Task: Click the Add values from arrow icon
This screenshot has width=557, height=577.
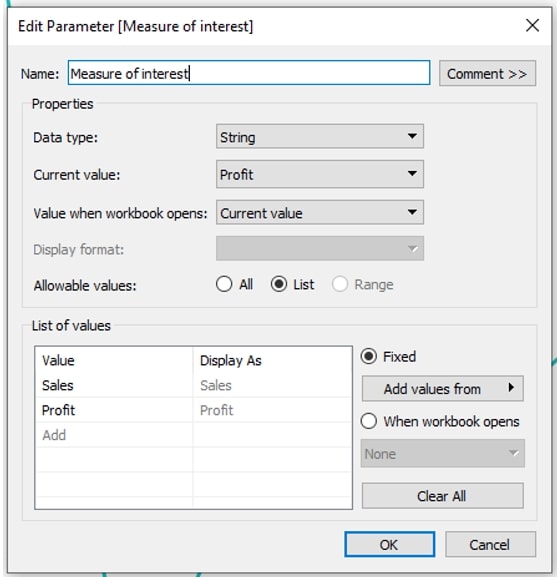Action: coord(511,387)
